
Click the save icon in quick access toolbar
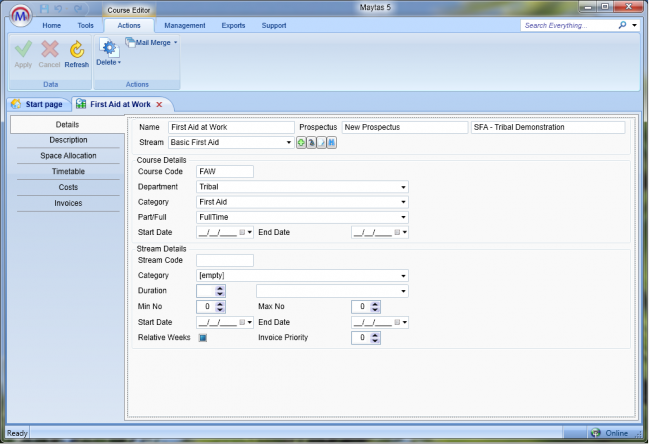coord(44,8)
